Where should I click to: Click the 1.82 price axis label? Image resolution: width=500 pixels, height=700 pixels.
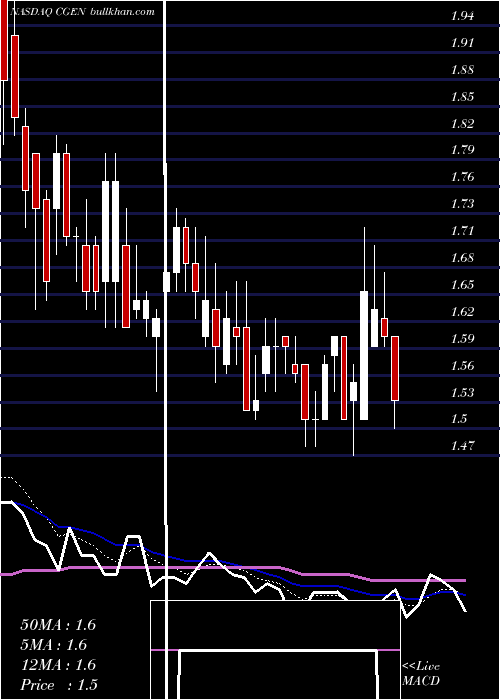coord(462,124)
